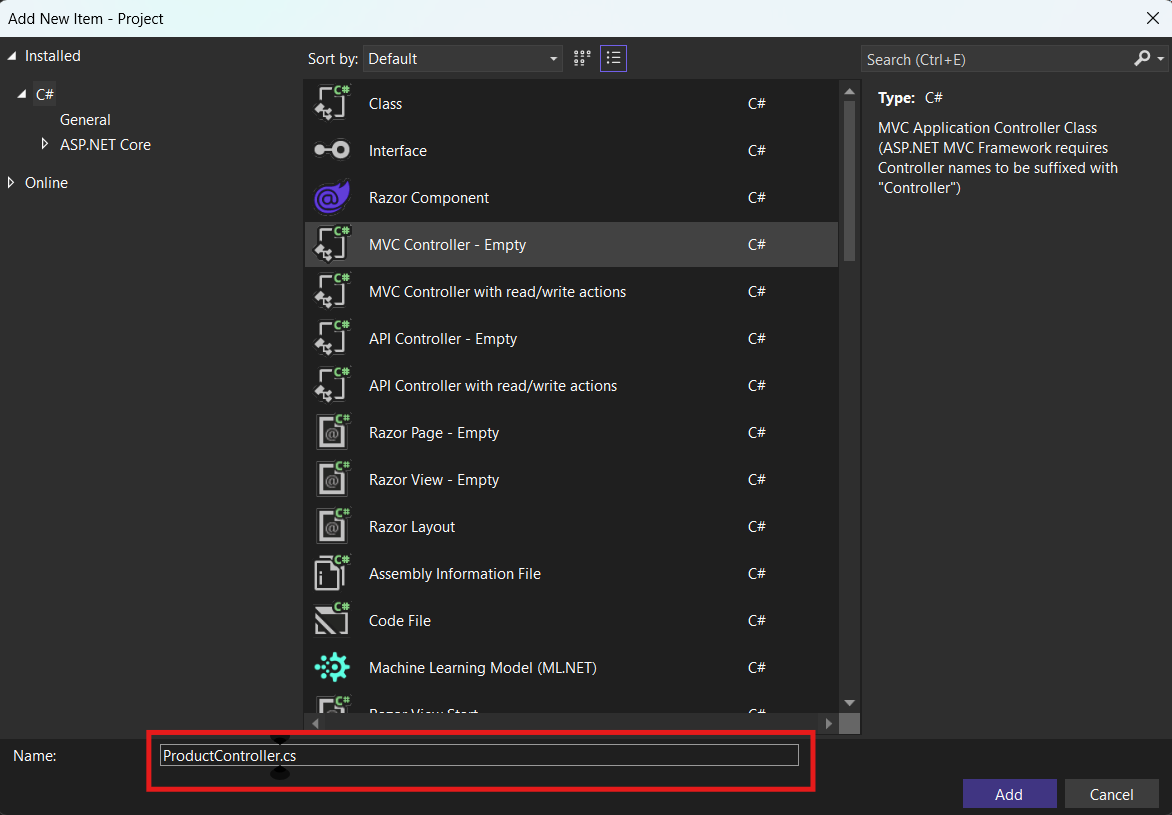
Task: Choose the Razor Component icon
Action: [332, 198]
